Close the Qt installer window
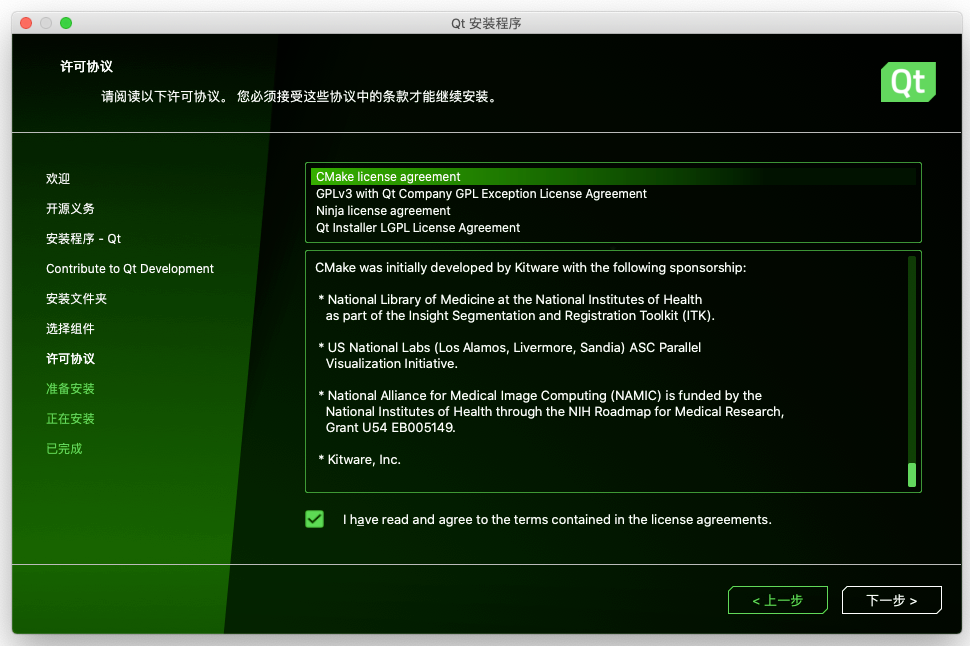The width and height of the screenshot is (970, 646). pos(26,23)
